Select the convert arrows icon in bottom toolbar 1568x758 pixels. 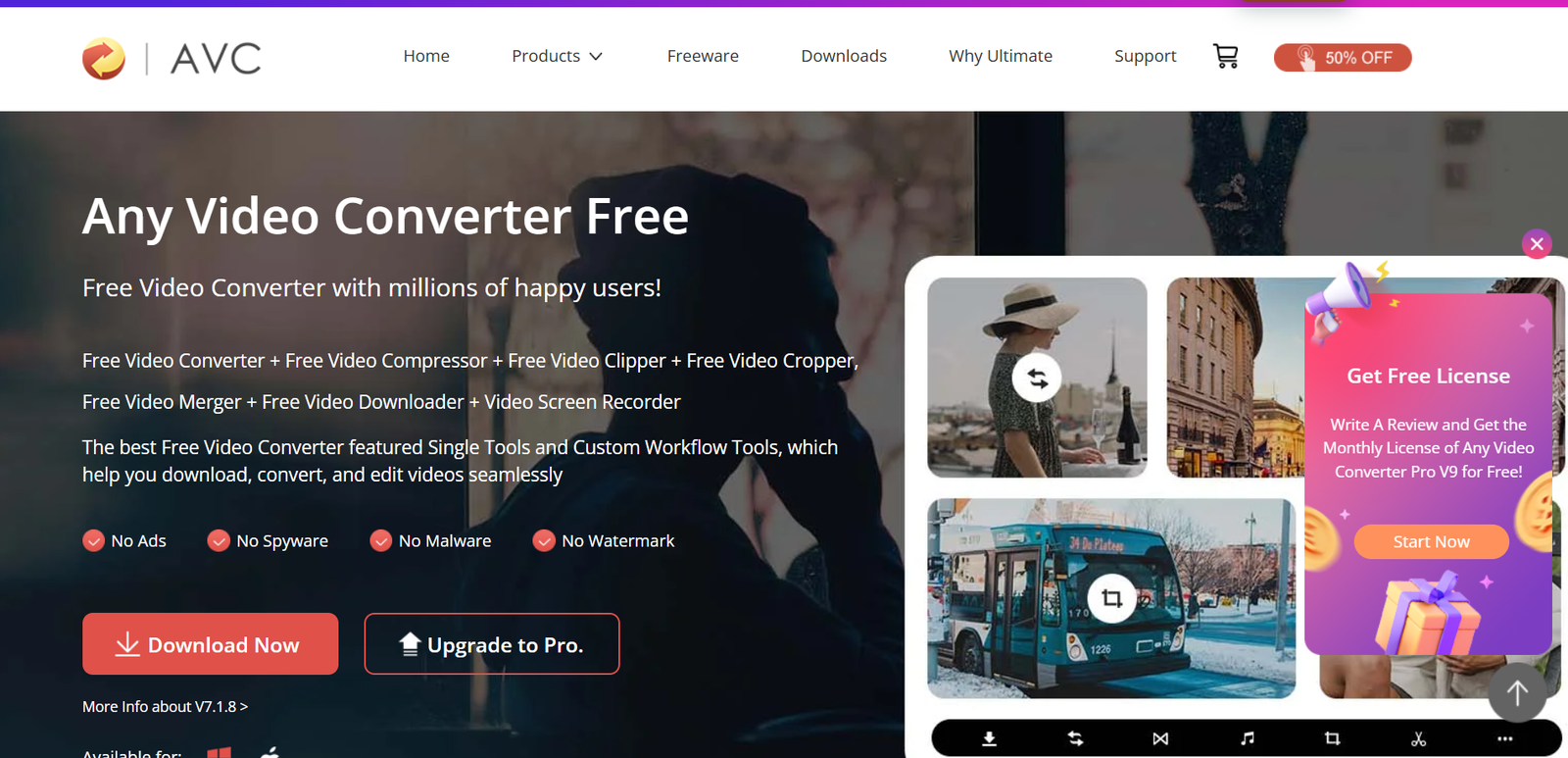point(1075,738)
